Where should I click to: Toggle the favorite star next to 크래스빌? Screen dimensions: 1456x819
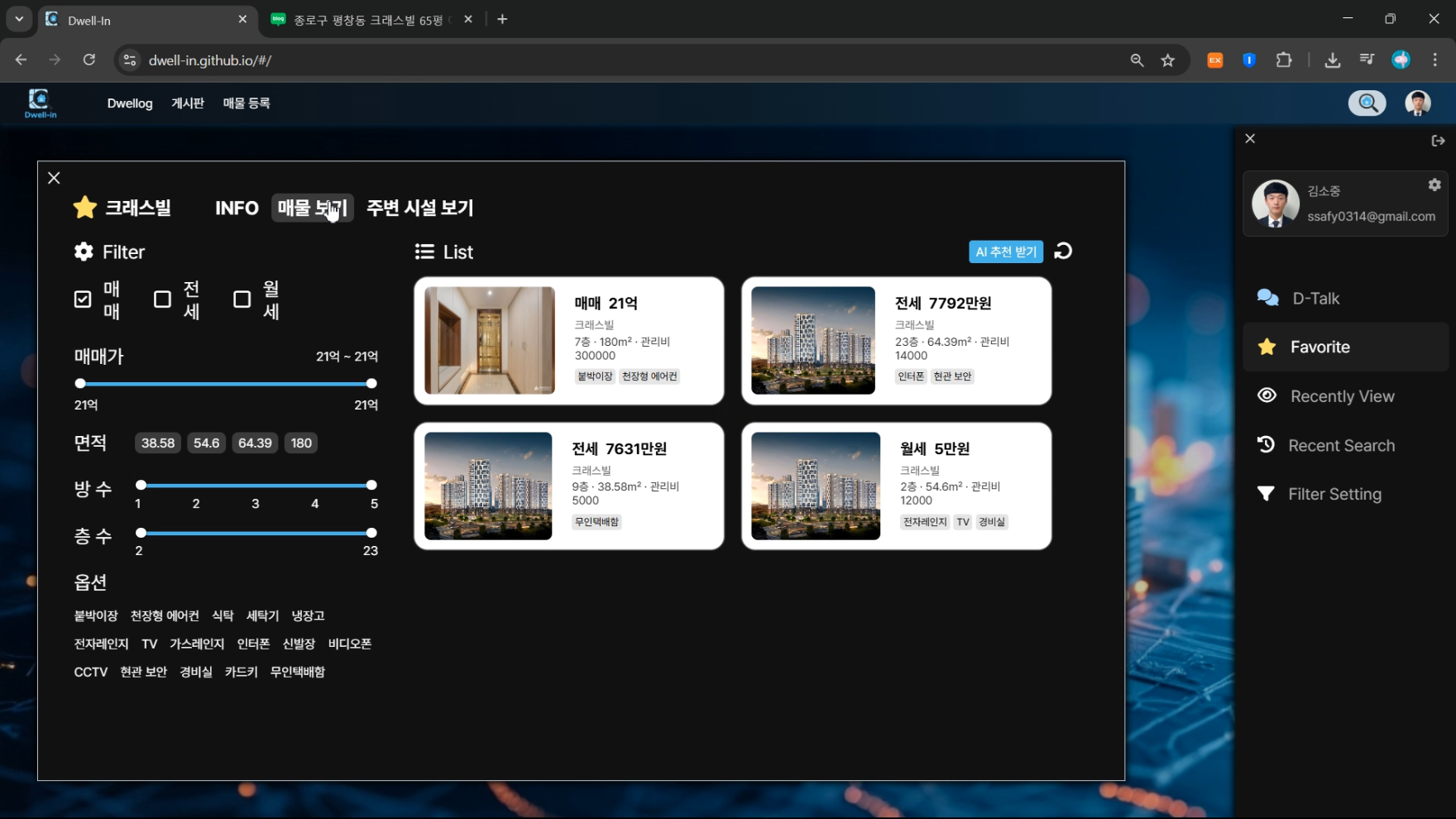[x=85, y=208]
